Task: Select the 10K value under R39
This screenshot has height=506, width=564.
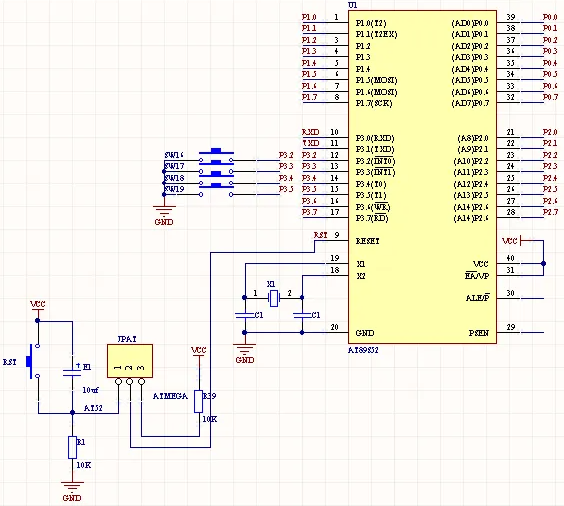Action: pyautogui.click(x=210, y=419)
